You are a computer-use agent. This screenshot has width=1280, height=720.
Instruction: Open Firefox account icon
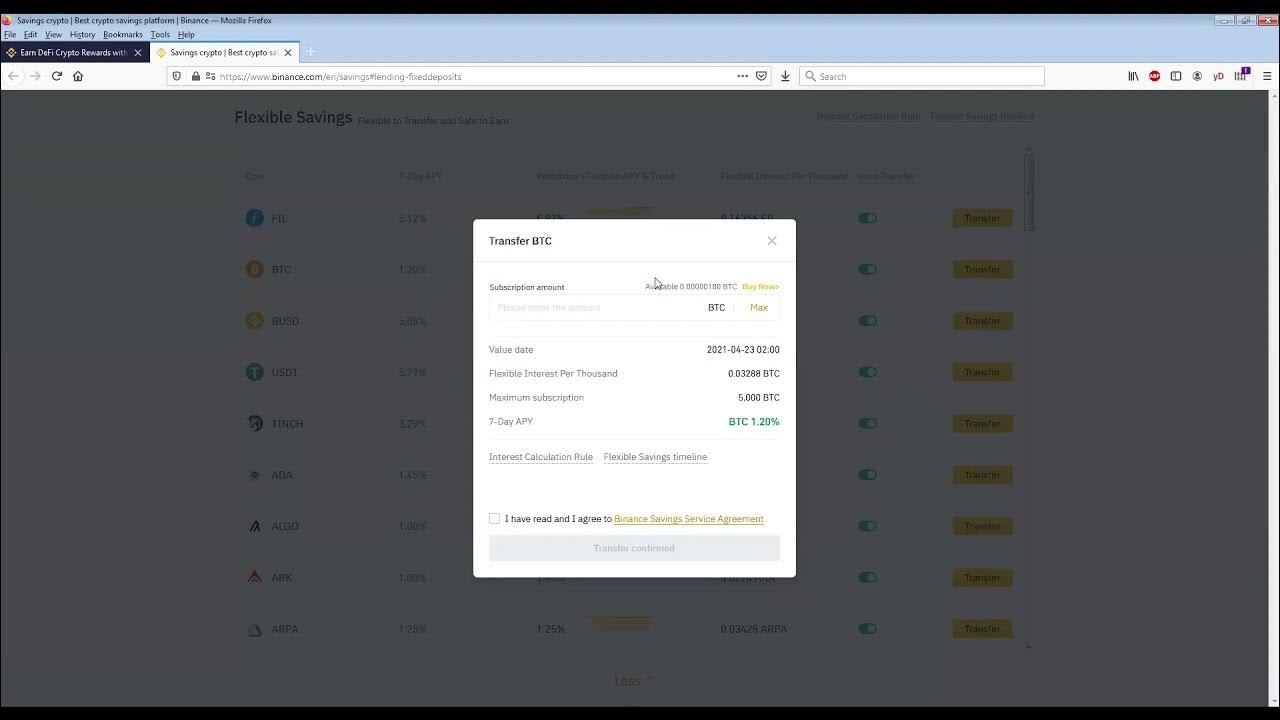pyautogui.click(x=1197, y=76)
